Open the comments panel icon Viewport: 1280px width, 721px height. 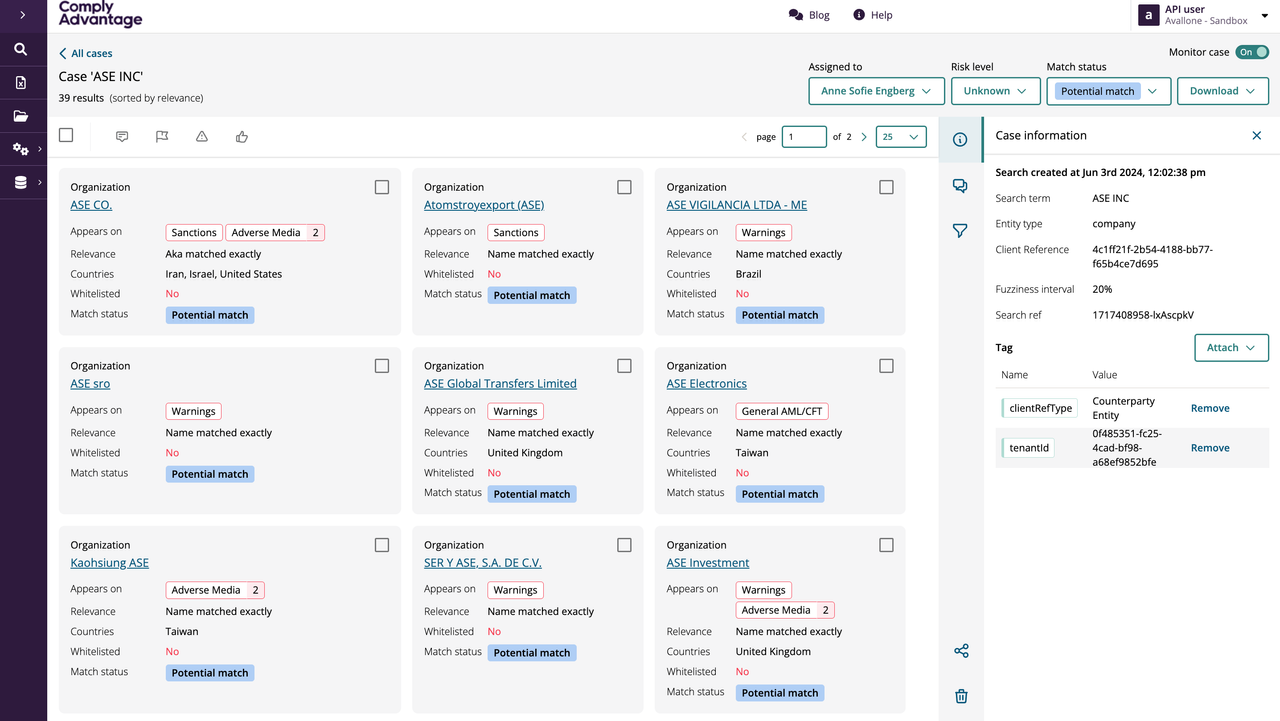tap(960, 186)
